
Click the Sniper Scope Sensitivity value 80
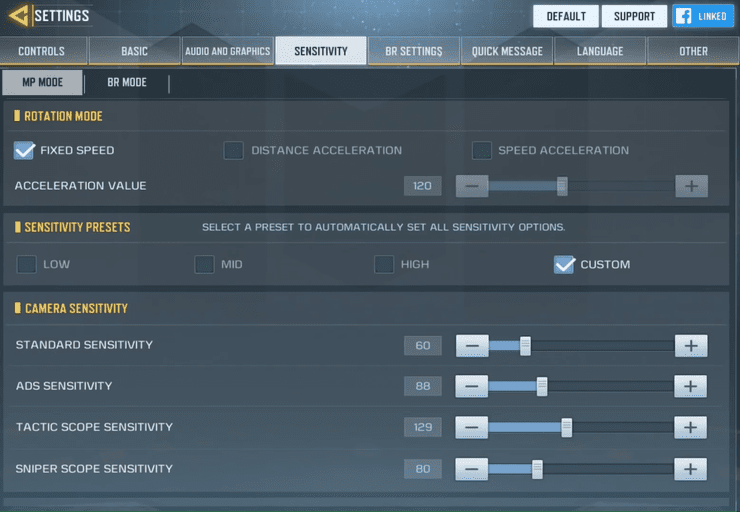422,469
